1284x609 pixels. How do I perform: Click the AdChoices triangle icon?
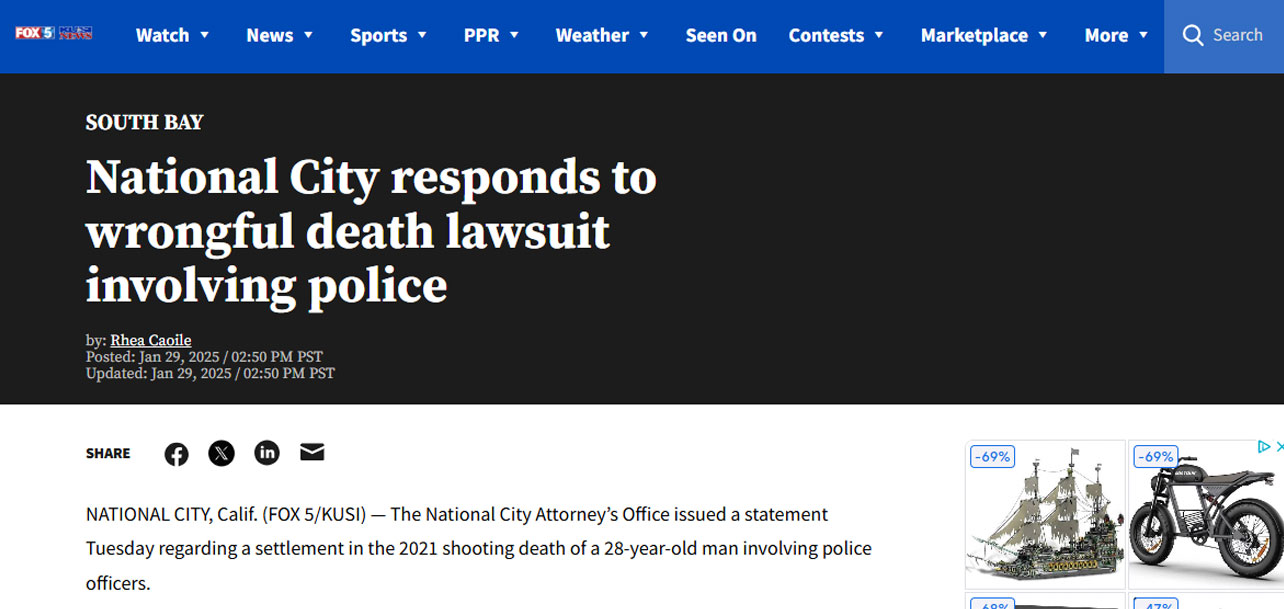[x=1264, y=447]
